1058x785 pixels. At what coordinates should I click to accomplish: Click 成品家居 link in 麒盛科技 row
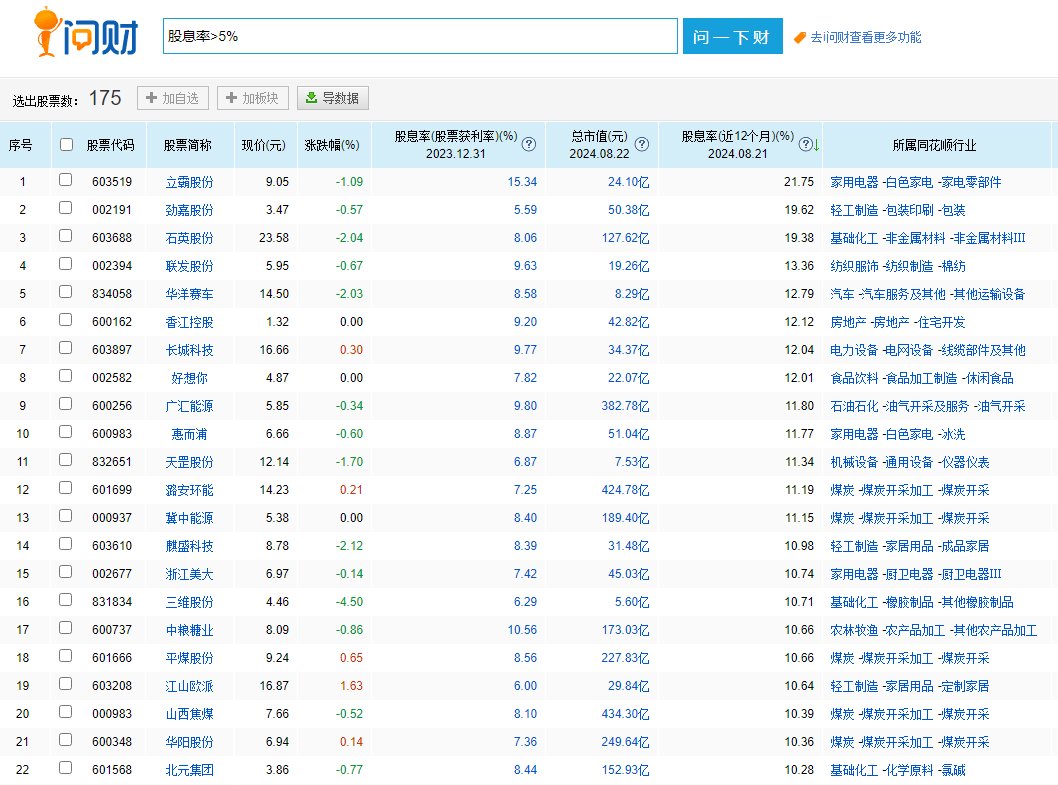tap(966, 546)
